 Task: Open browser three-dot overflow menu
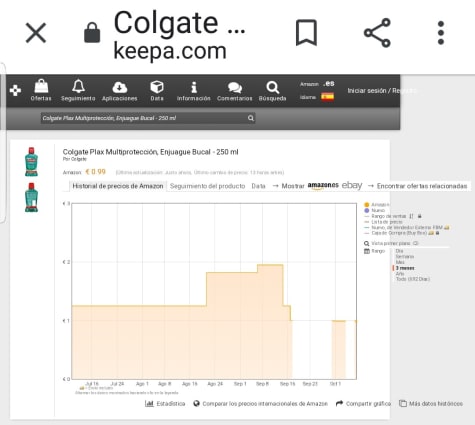(x=441, y=33)
